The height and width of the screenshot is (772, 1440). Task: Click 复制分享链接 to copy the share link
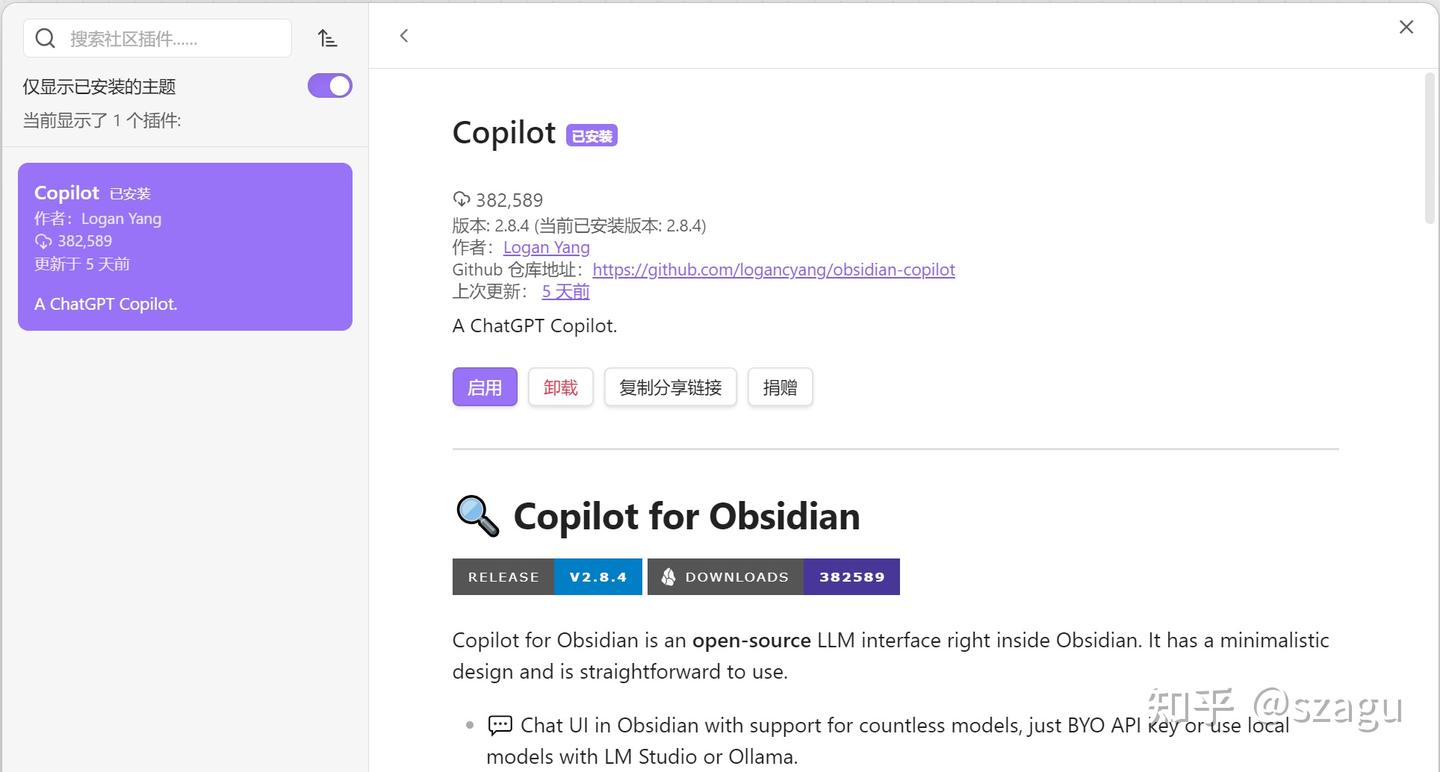(x=670, y=387)
